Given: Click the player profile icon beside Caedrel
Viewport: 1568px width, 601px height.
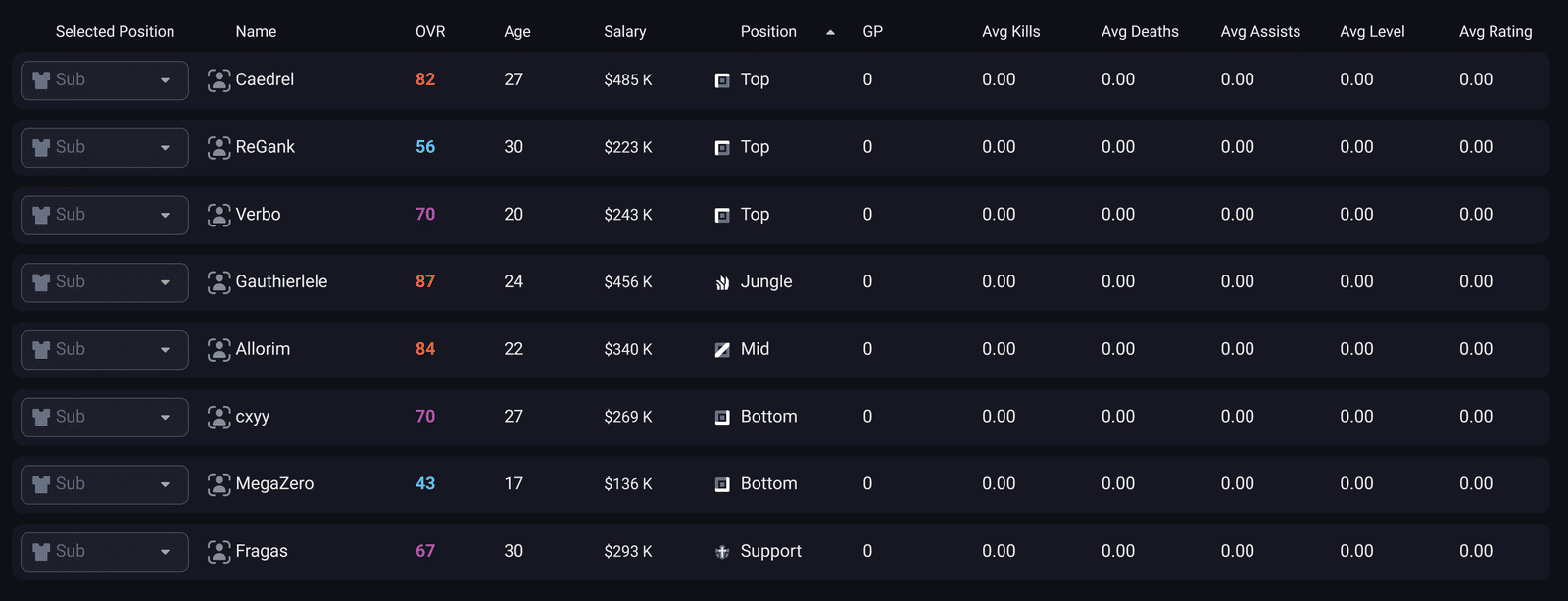Looking at the screenshot, I should coord(220,80).
